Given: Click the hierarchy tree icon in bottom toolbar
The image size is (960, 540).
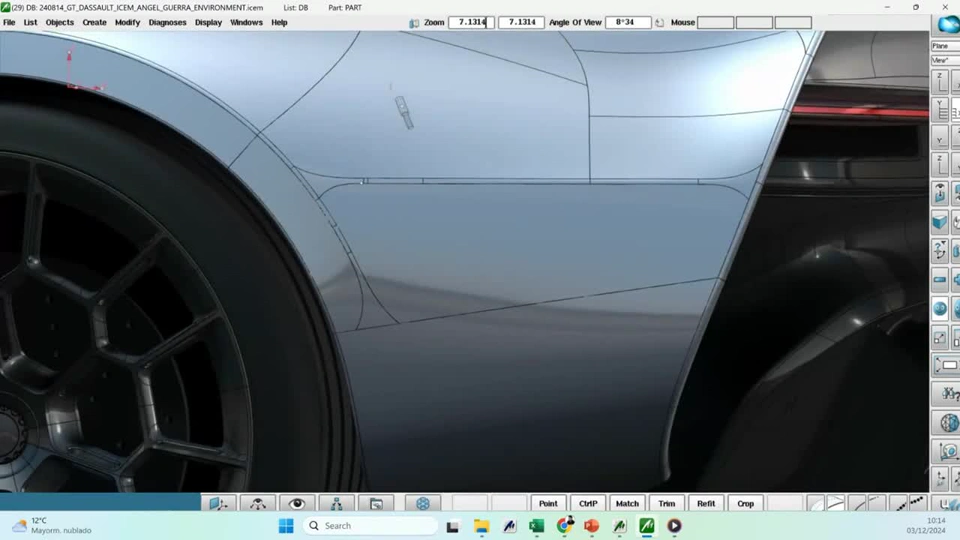Looking at the screenshot, I should (337, 503).
